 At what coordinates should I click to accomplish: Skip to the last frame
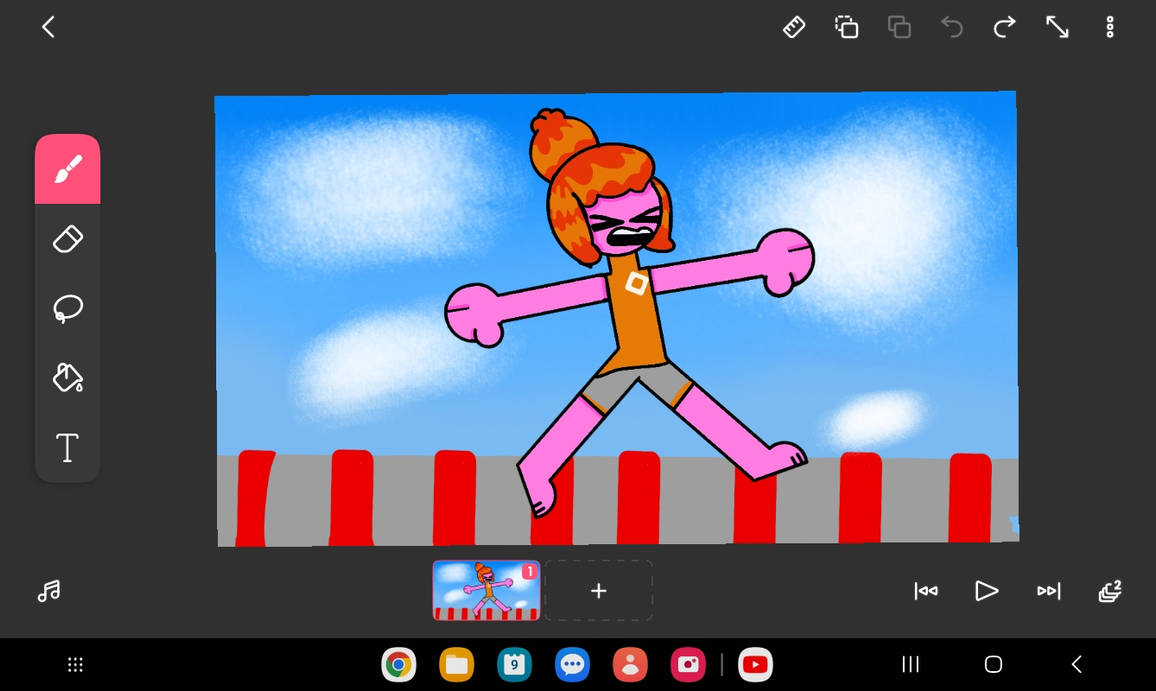pyautogui.click(x=1048, y=591)
